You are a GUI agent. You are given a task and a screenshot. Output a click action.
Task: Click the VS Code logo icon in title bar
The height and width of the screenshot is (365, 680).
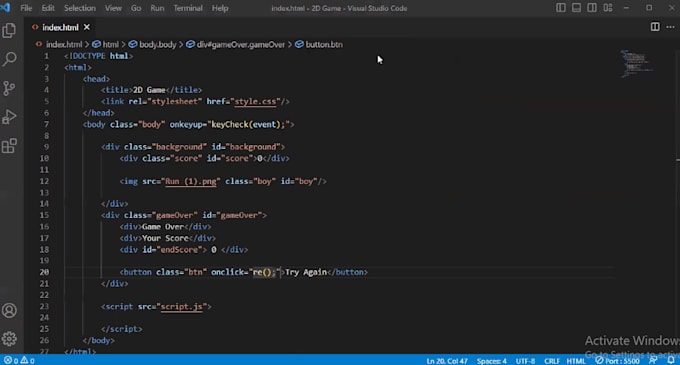coord(6,7)
